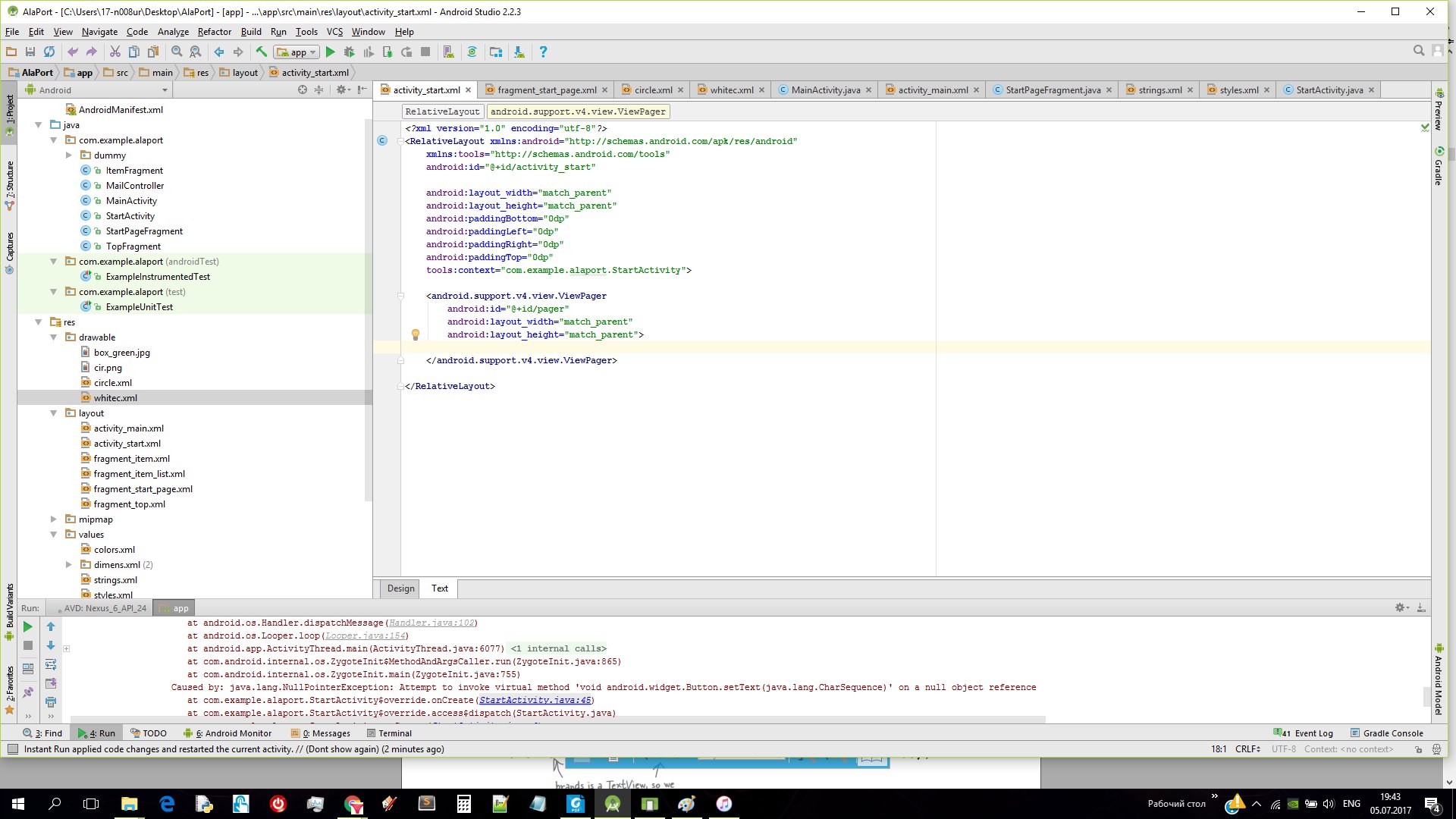Toggle soft-wrap in the Run console

(51, 664)
